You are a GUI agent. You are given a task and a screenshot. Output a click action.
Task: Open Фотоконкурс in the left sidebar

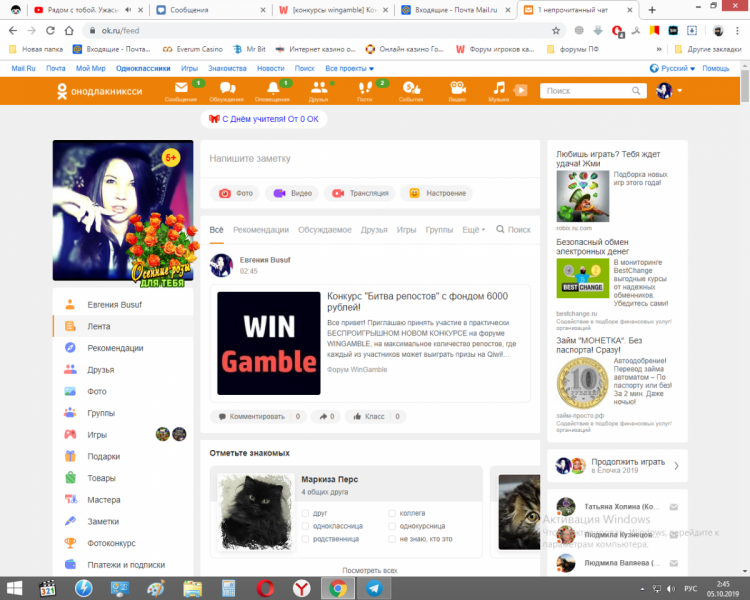[123, 543]
